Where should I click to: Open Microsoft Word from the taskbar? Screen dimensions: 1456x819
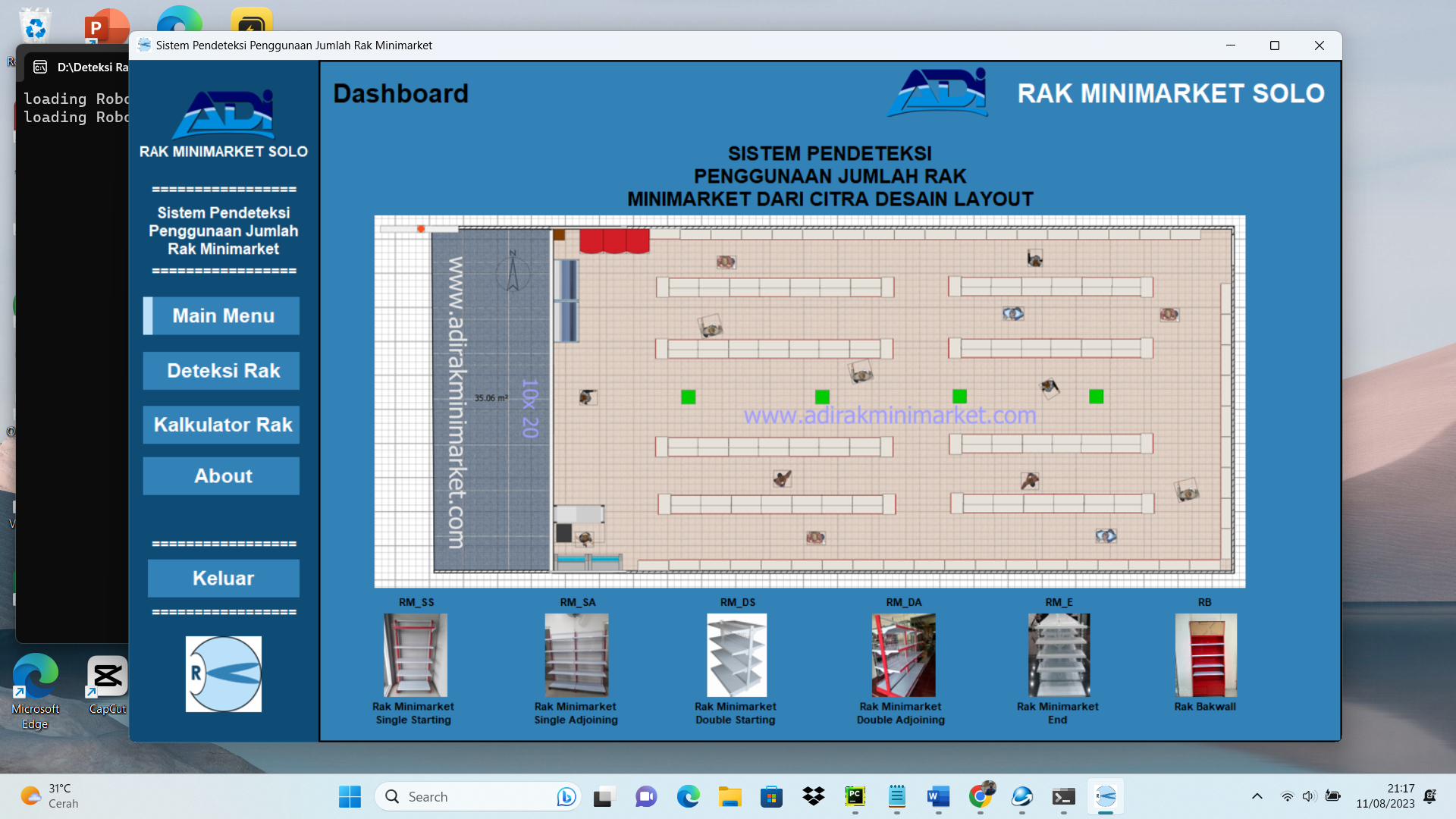pyautogui.click(x=938, y=796)
